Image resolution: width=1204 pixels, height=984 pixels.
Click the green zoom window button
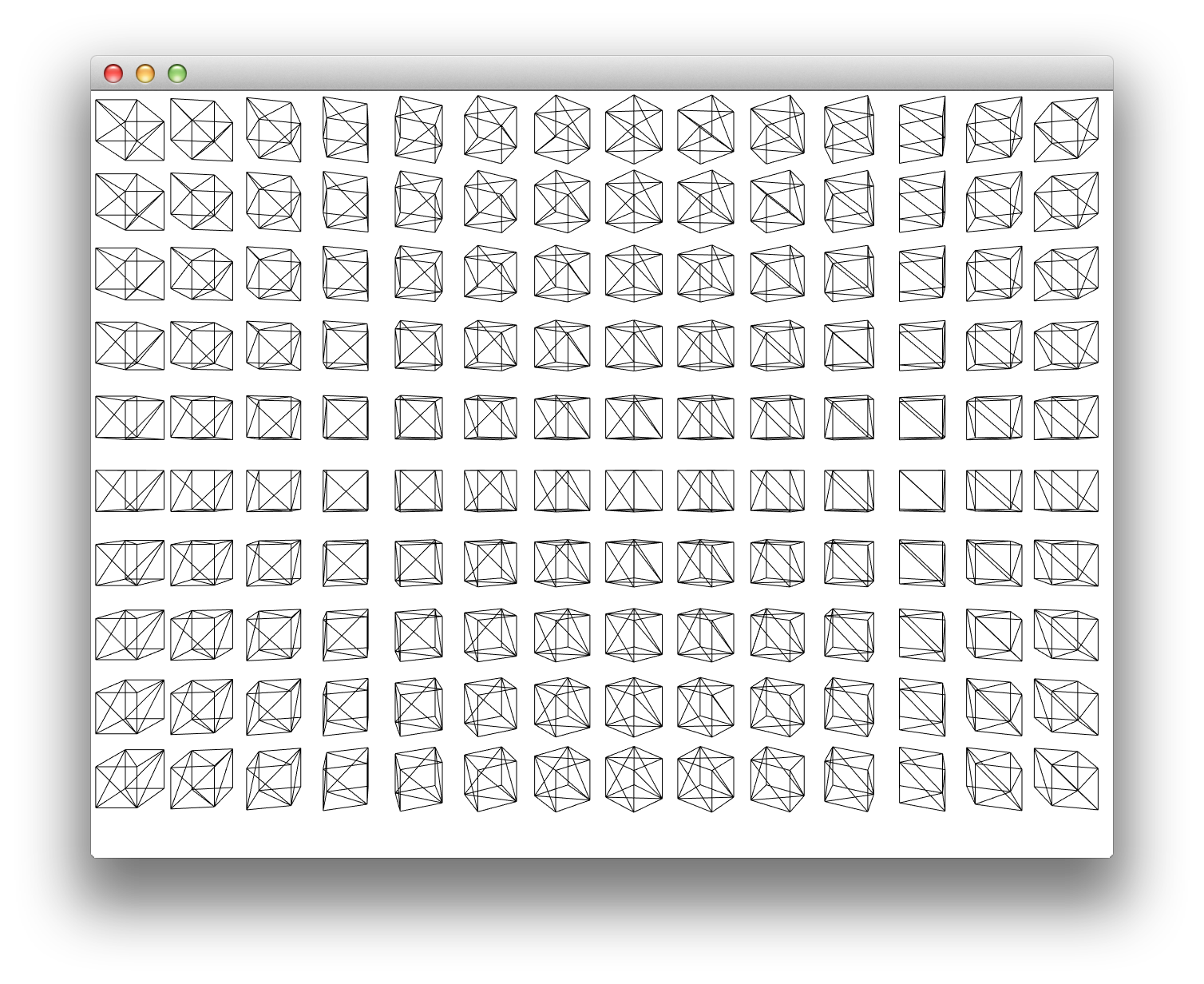177,73
